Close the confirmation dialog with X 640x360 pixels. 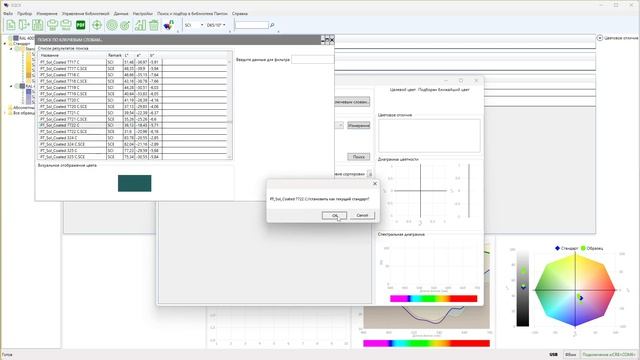[x=375, y=184]
